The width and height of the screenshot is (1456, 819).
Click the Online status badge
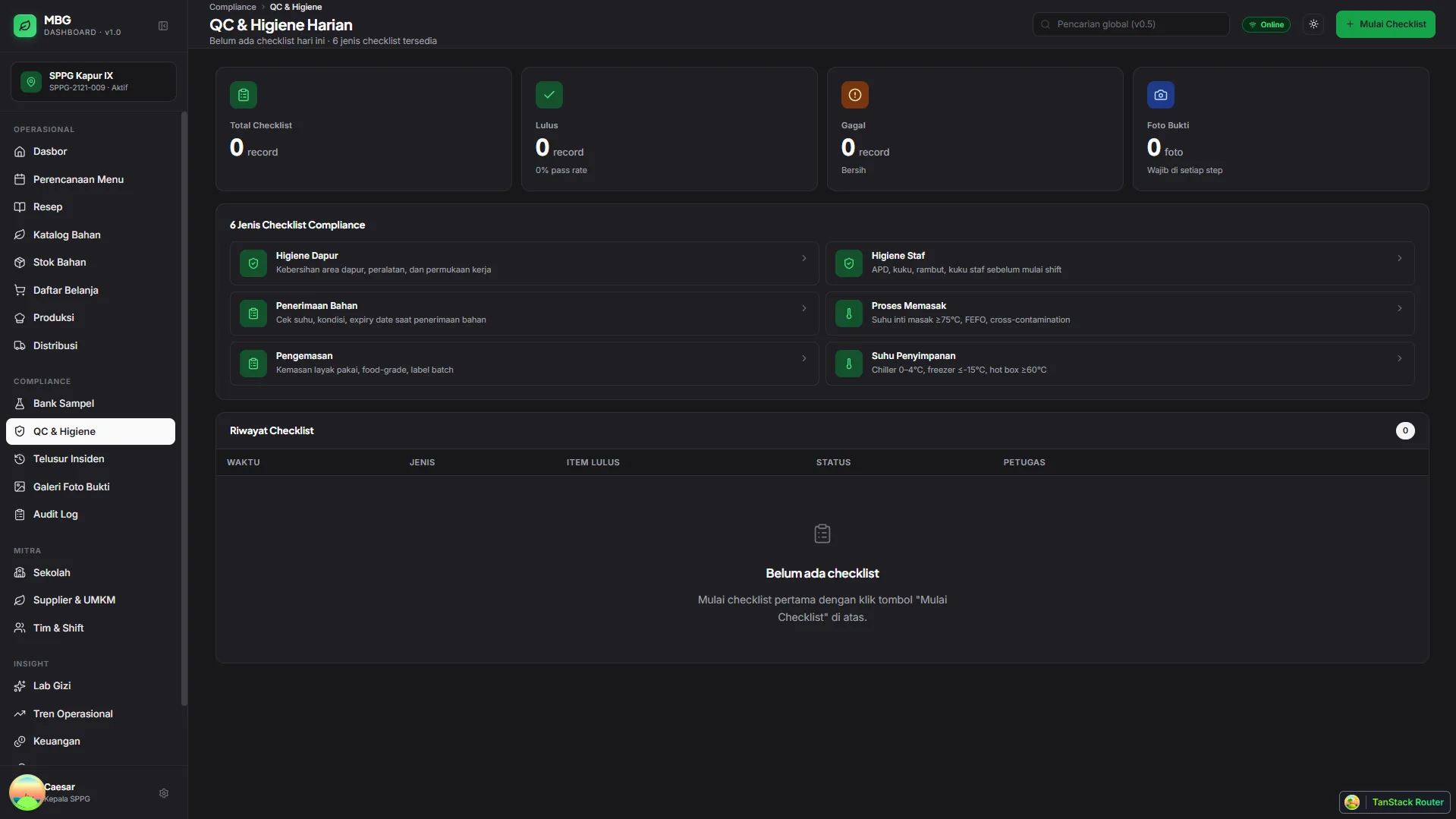coord(1266,24)
